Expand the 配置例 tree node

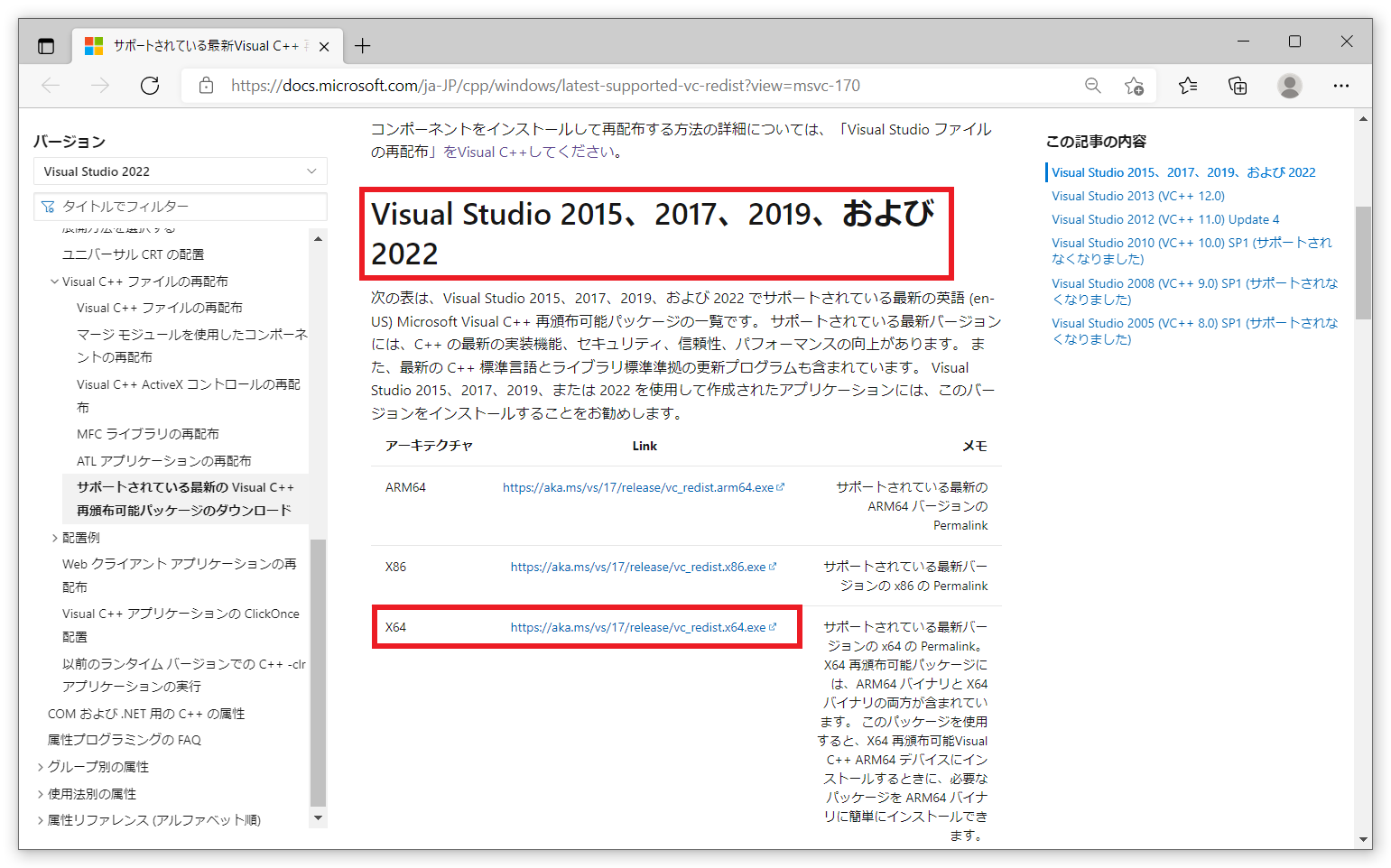[x=54, y=538]
